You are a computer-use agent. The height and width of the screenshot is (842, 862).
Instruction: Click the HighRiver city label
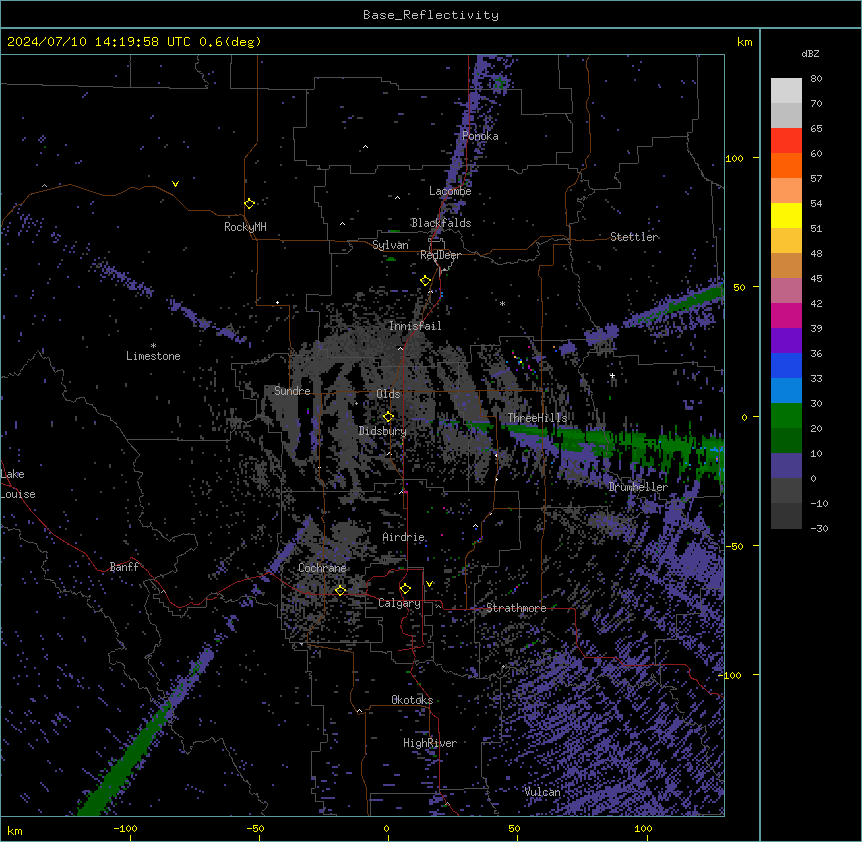pyautogui.click(x=430, y=743)
